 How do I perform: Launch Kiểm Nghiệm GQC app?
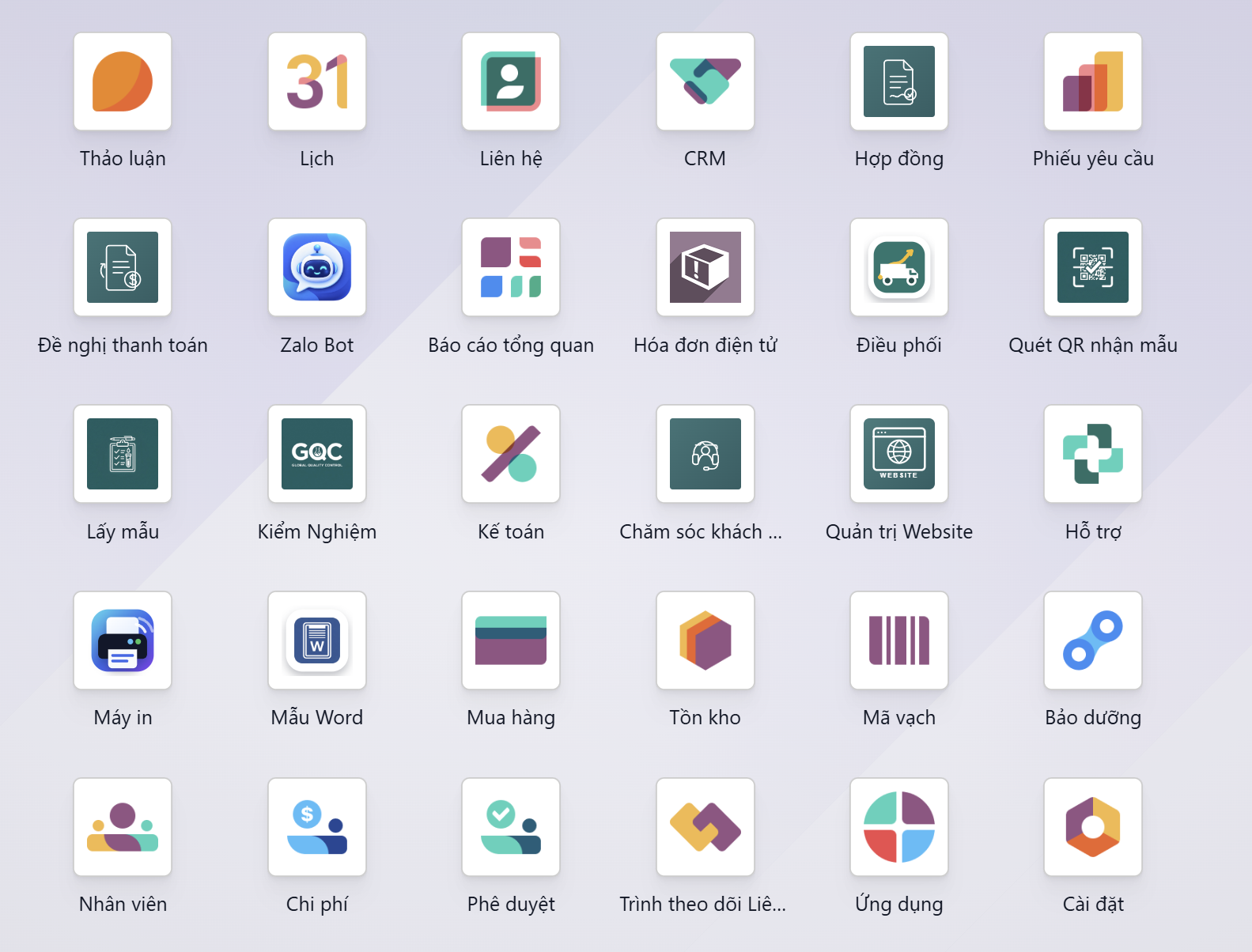317,454
